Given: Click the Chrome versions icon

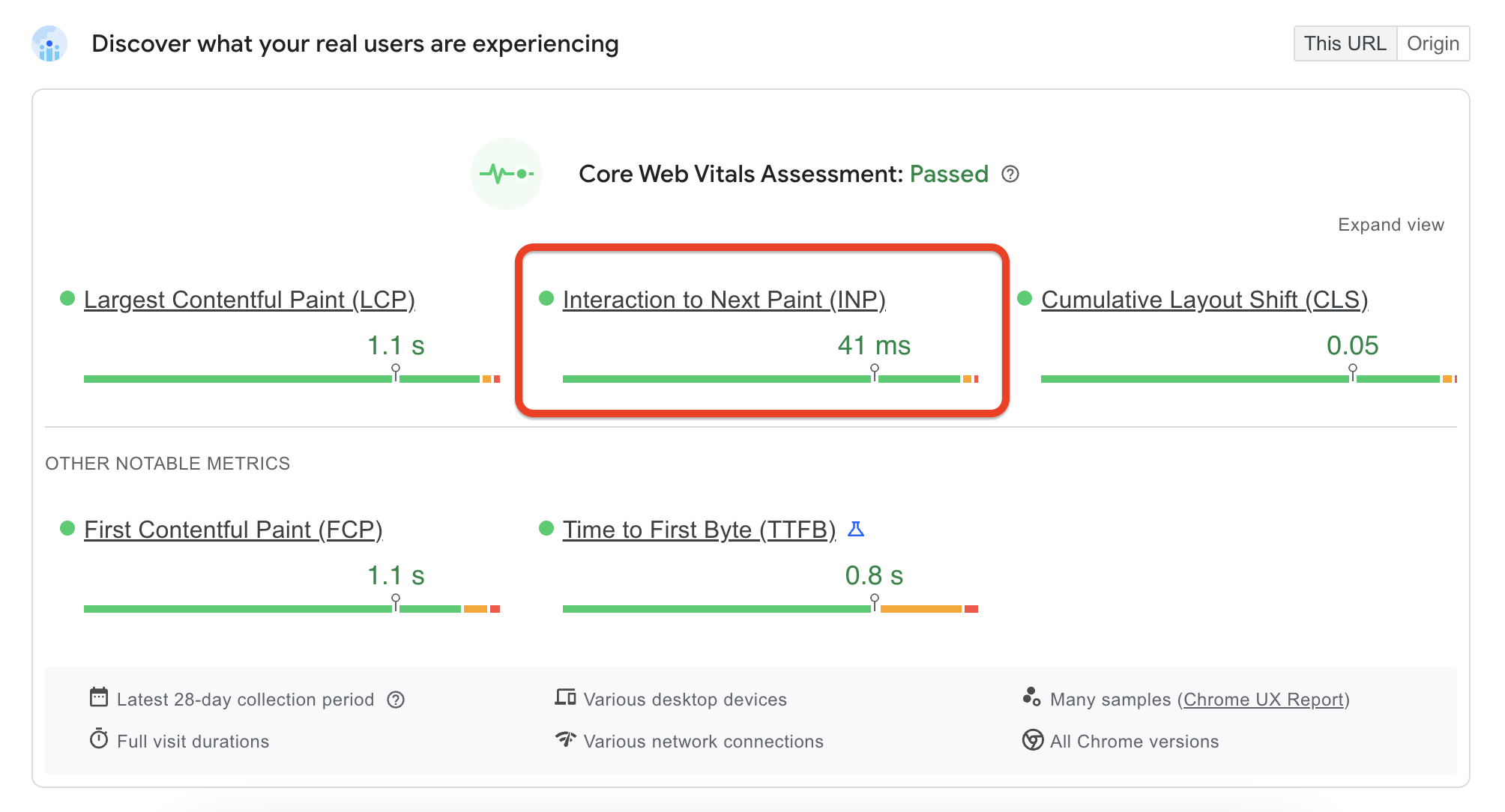Looking at the screenshot, I should click(x=1033, y=740).
